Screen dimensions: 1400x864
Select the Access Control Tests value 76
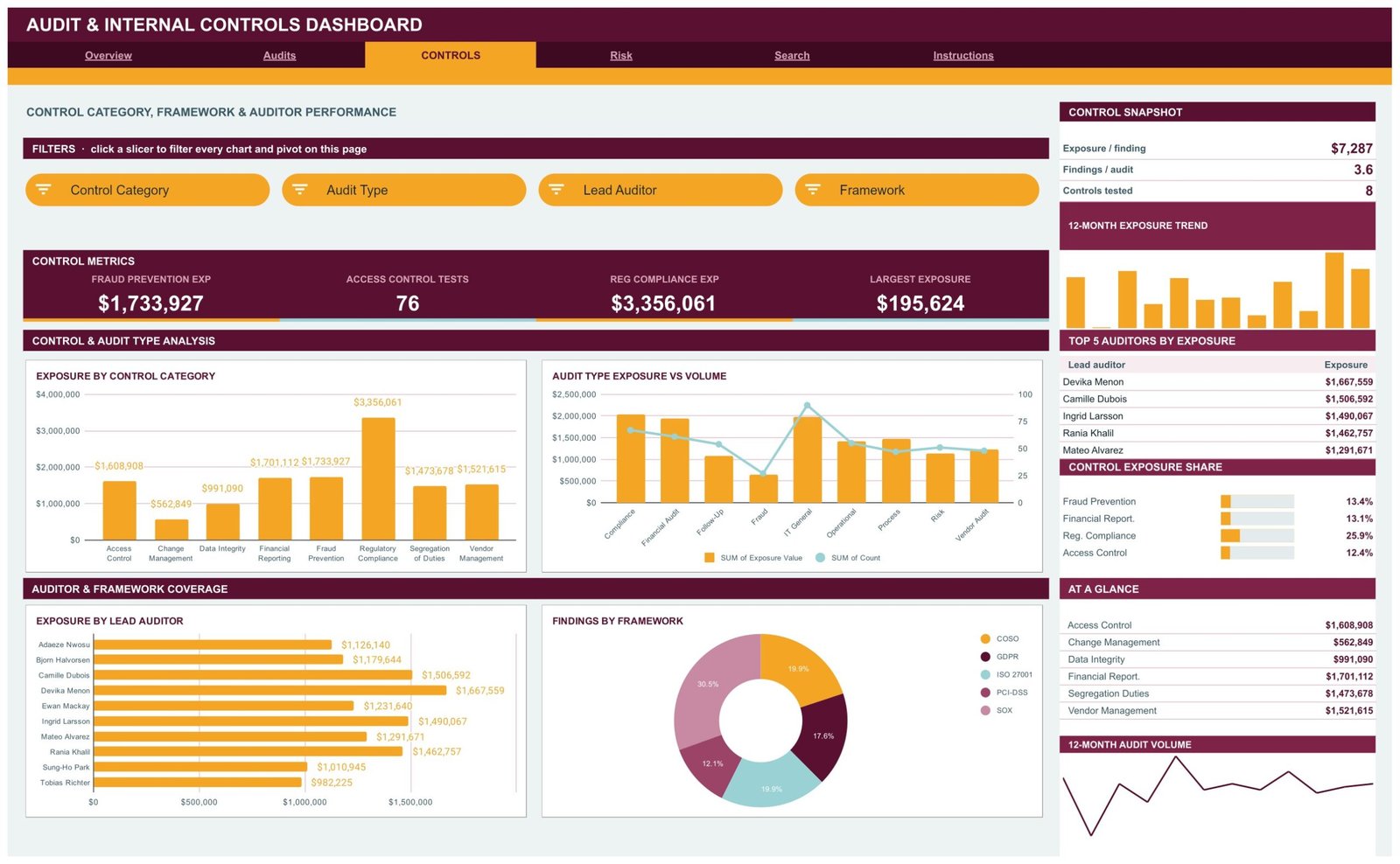click(408, 303)
